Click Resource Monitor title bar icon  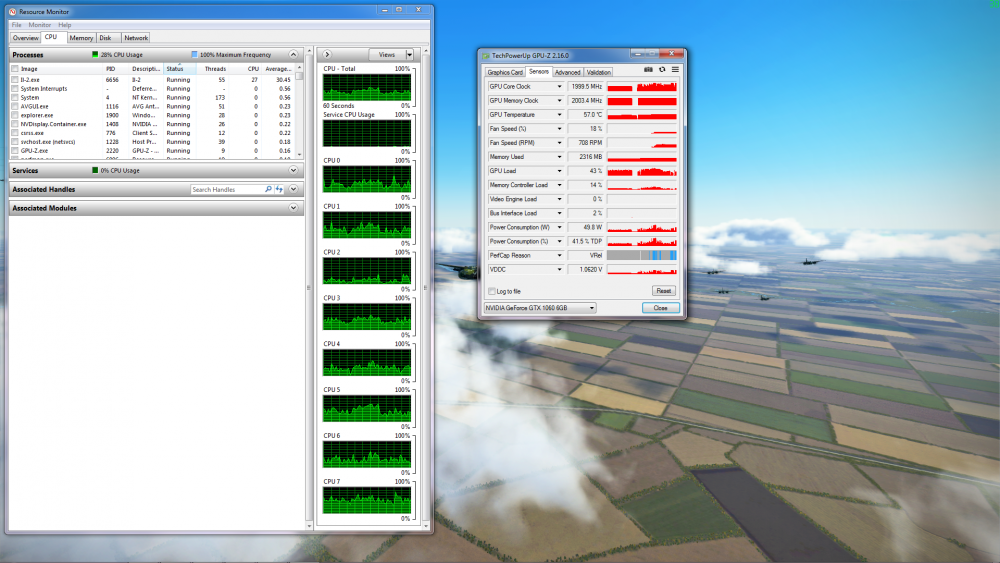point(13,11)
